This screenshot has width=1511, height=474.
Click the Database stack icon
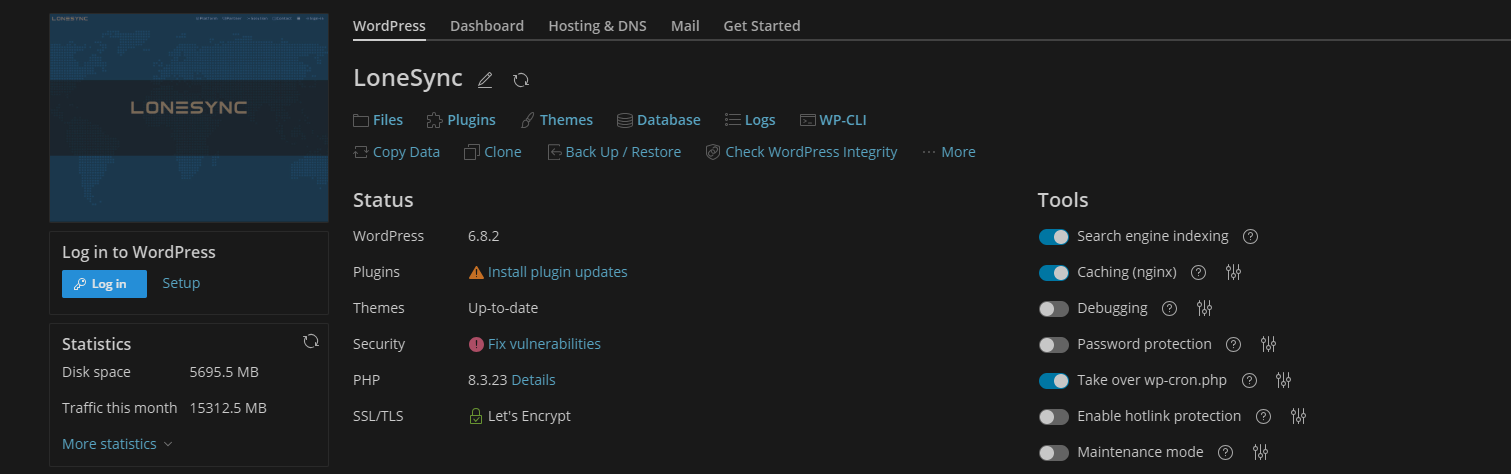pos(625,120)
